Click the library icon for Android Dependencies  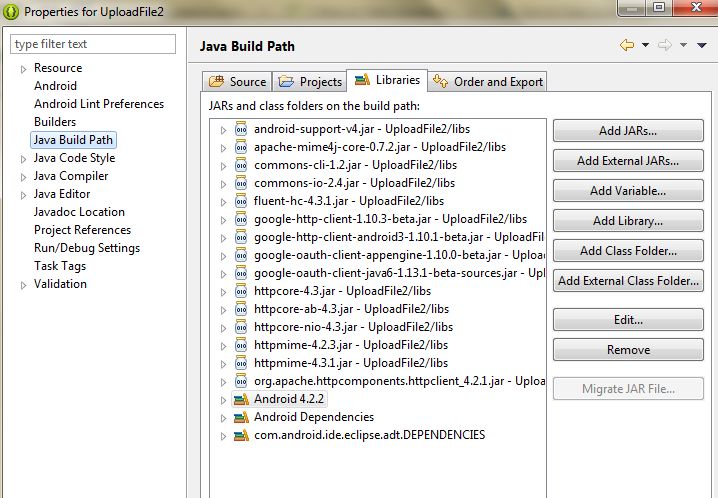241,417
